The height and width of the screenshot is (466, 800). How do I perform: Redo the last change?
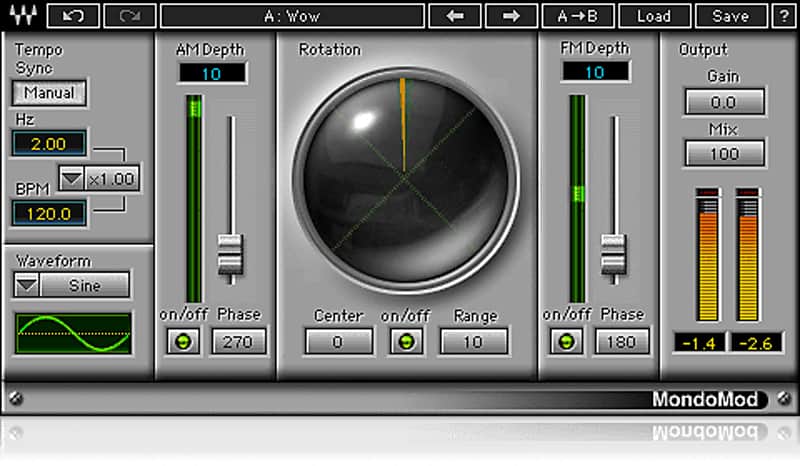pos(130,16)
